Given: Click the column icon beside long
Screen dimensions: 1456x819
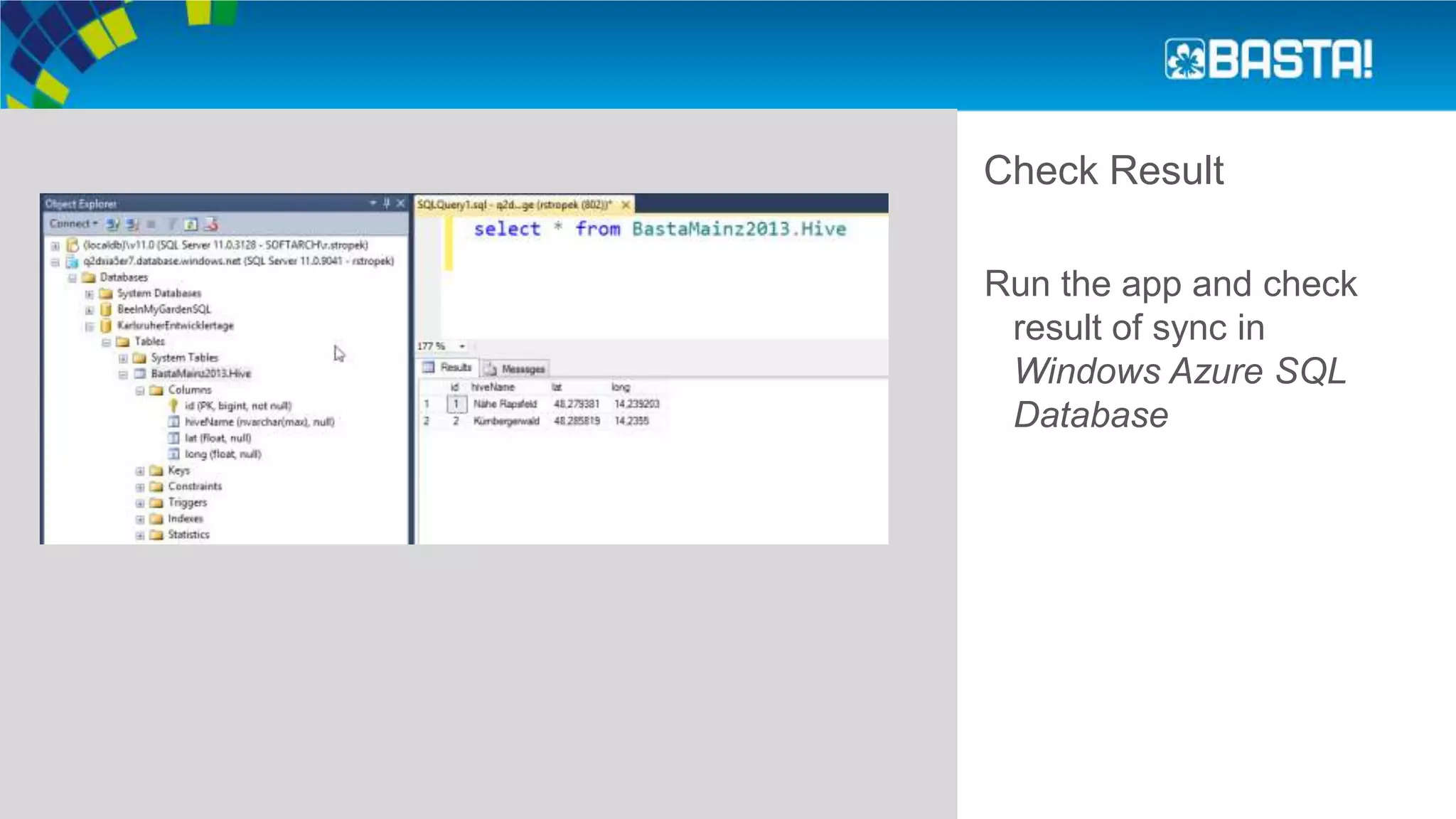Looking at the screenshot, I should 173,454.
